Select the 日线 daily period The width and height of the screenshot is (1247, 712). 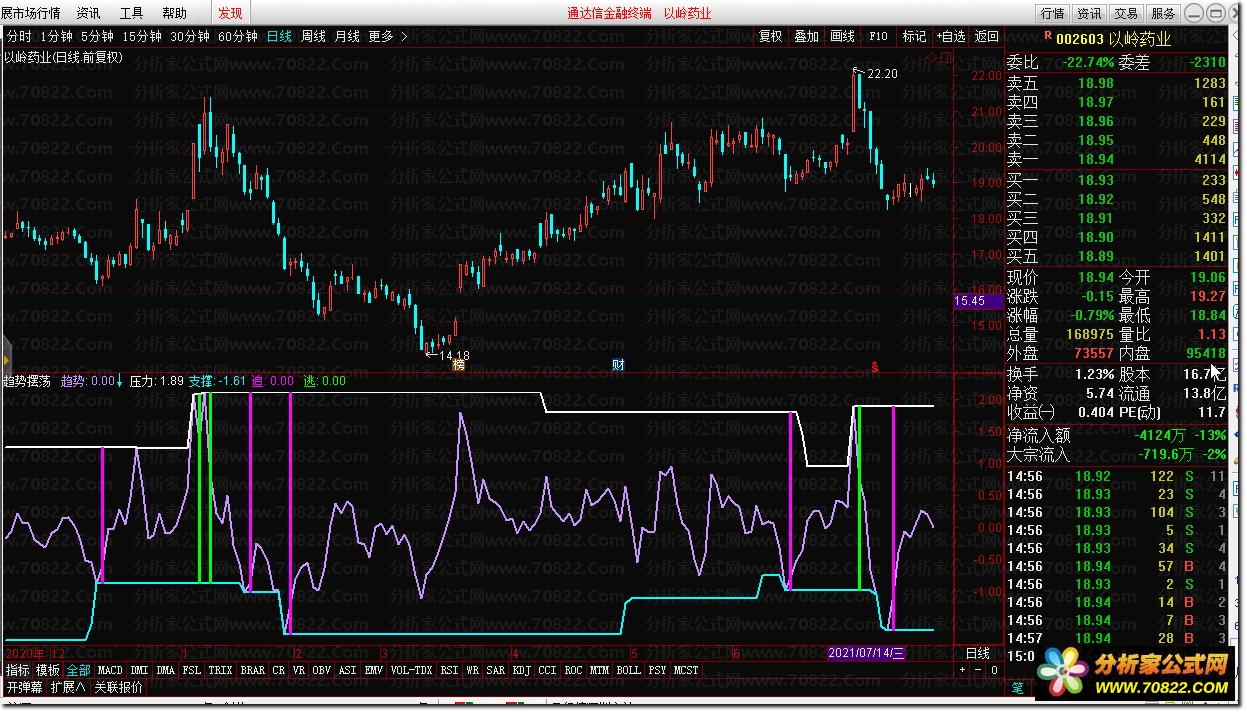[x=279, y=36]
